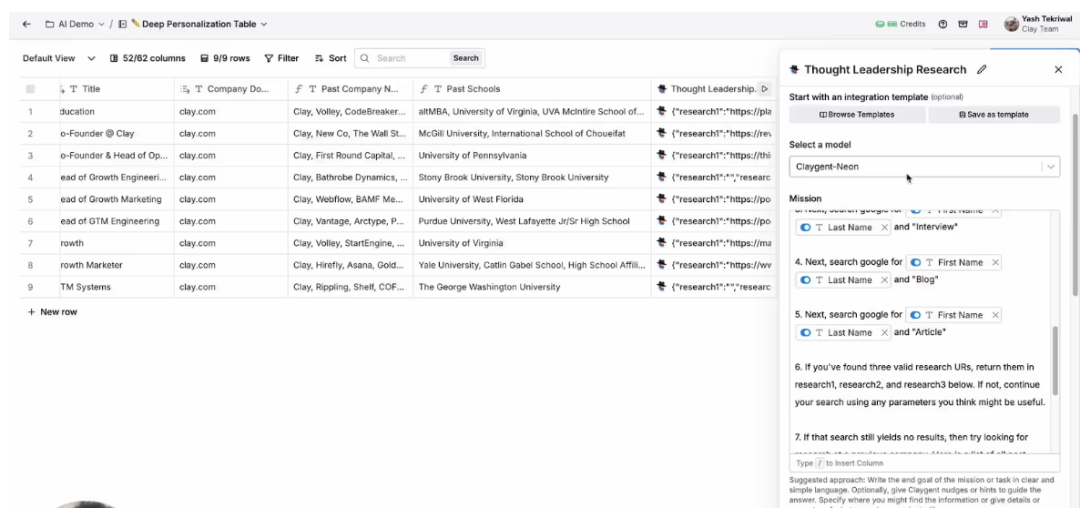Go back using the left arrow icon
The image size is (1080, 508).
[x=26, y=24]
